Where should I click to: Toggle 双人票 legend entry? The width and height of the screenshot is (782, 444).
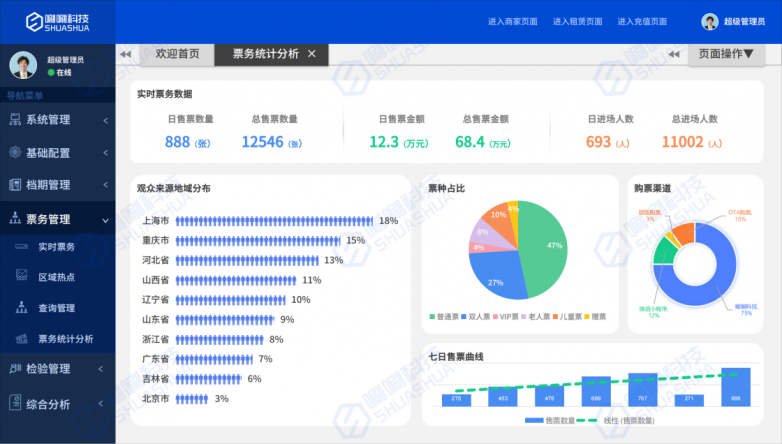[477, 317]
